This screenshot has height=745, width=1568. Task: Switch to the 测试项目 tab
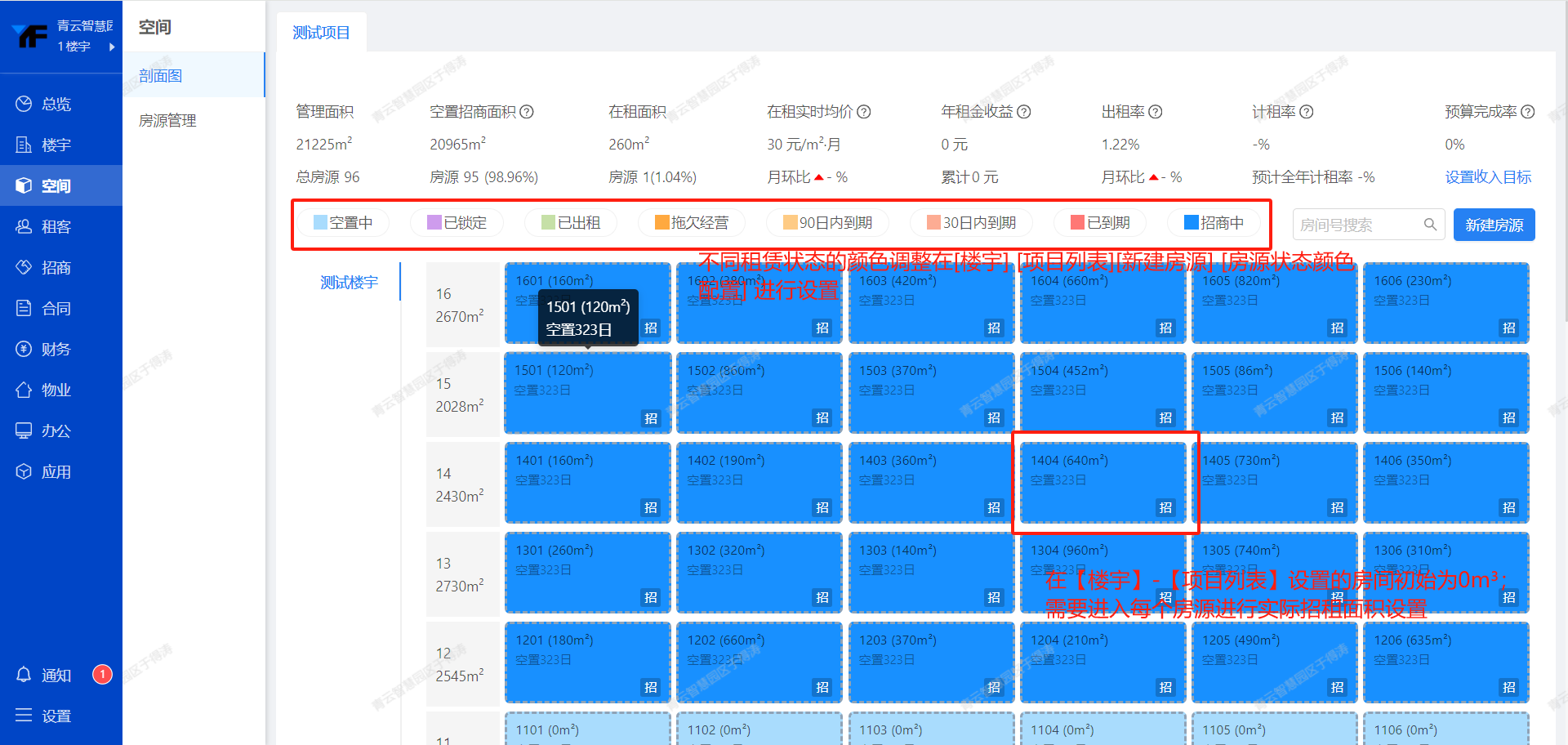pyautogui.click(x=321, y=33)
